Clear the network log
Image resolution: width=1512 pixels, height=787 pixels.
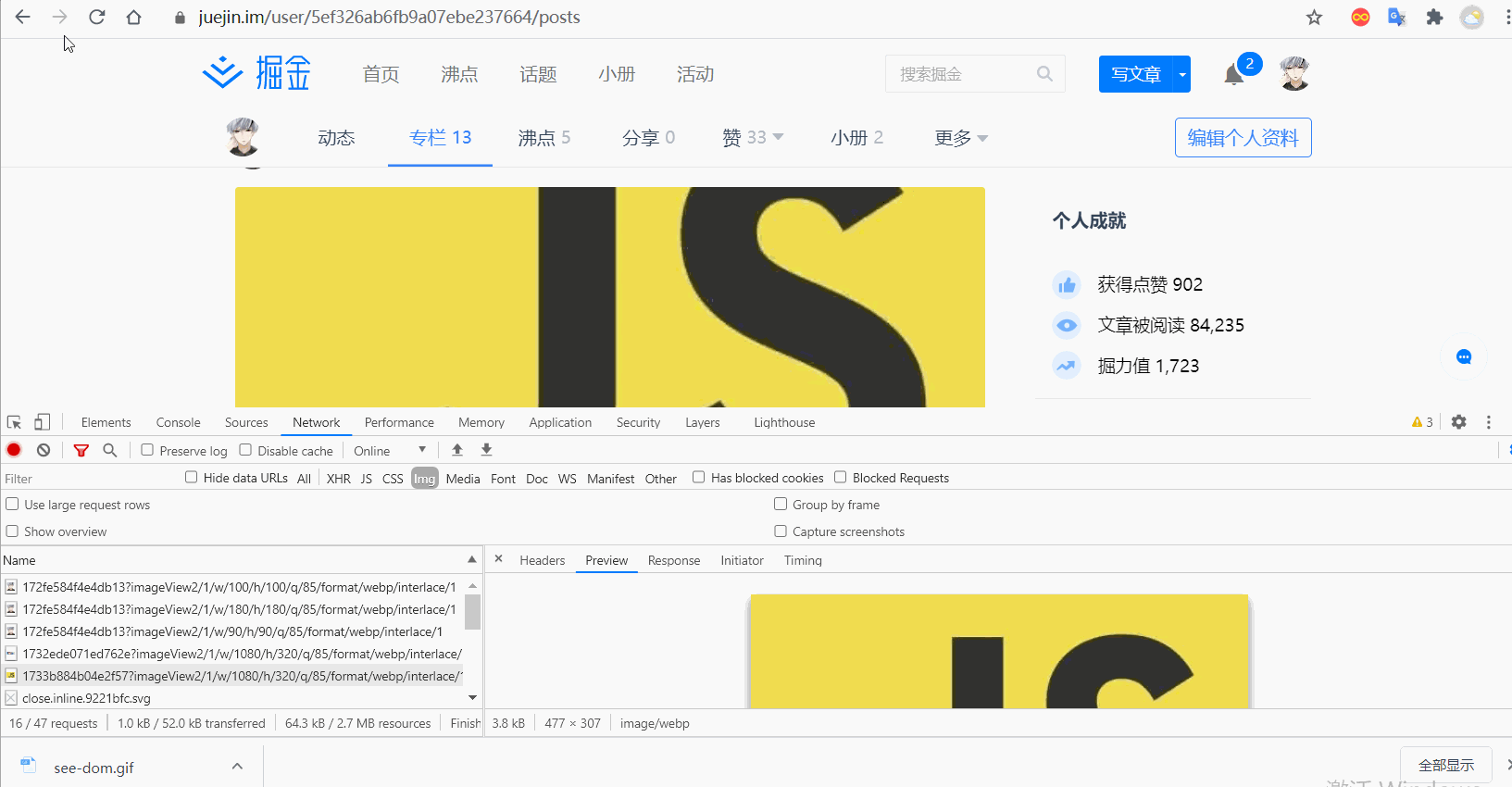pos(44,450)
